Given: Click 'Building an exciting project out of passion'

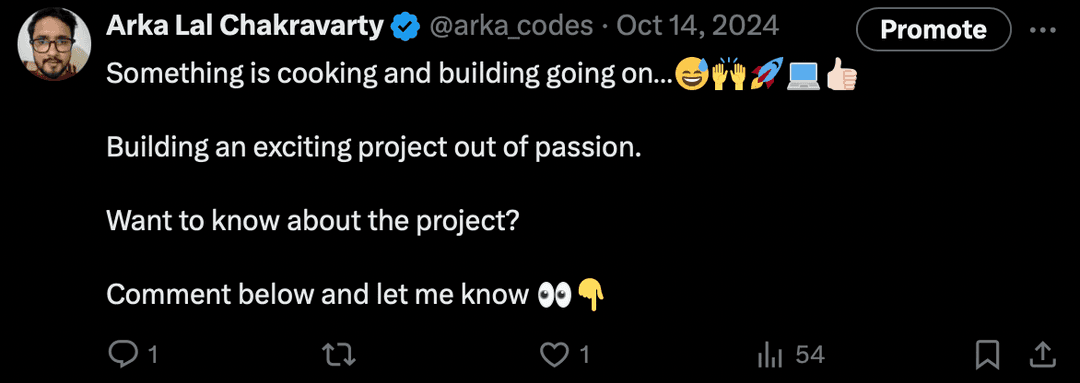Looking at the screenshot, I should click(373, 147).
